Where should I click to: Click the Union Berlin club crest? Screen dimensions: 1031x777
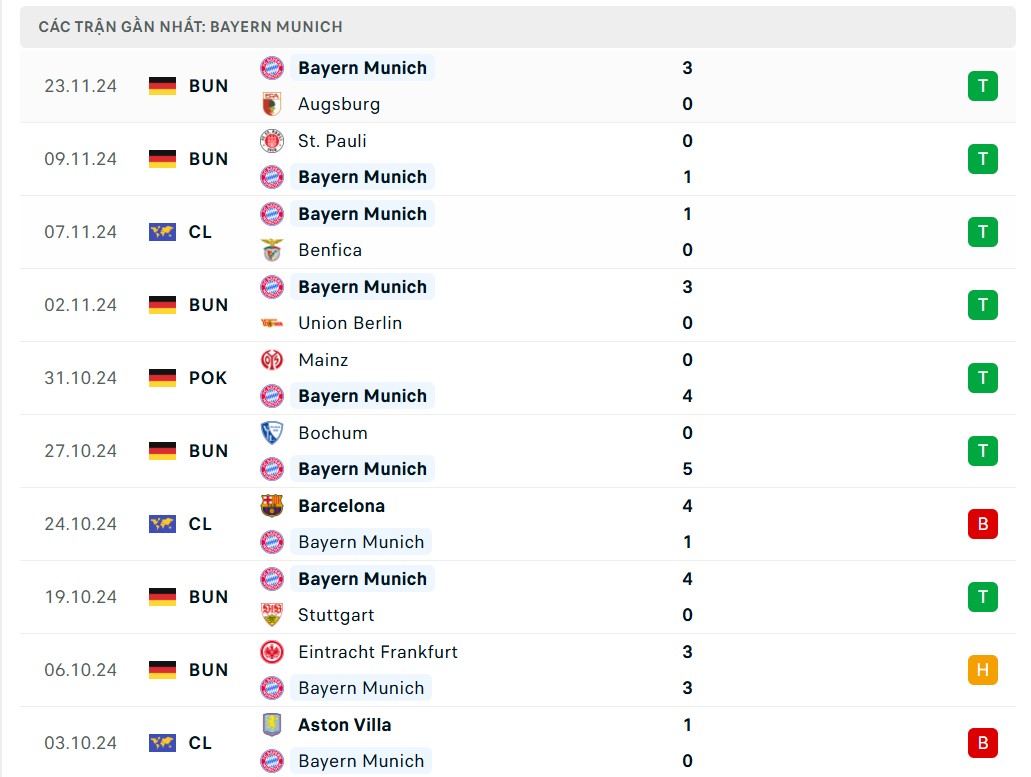pos(272,323)
